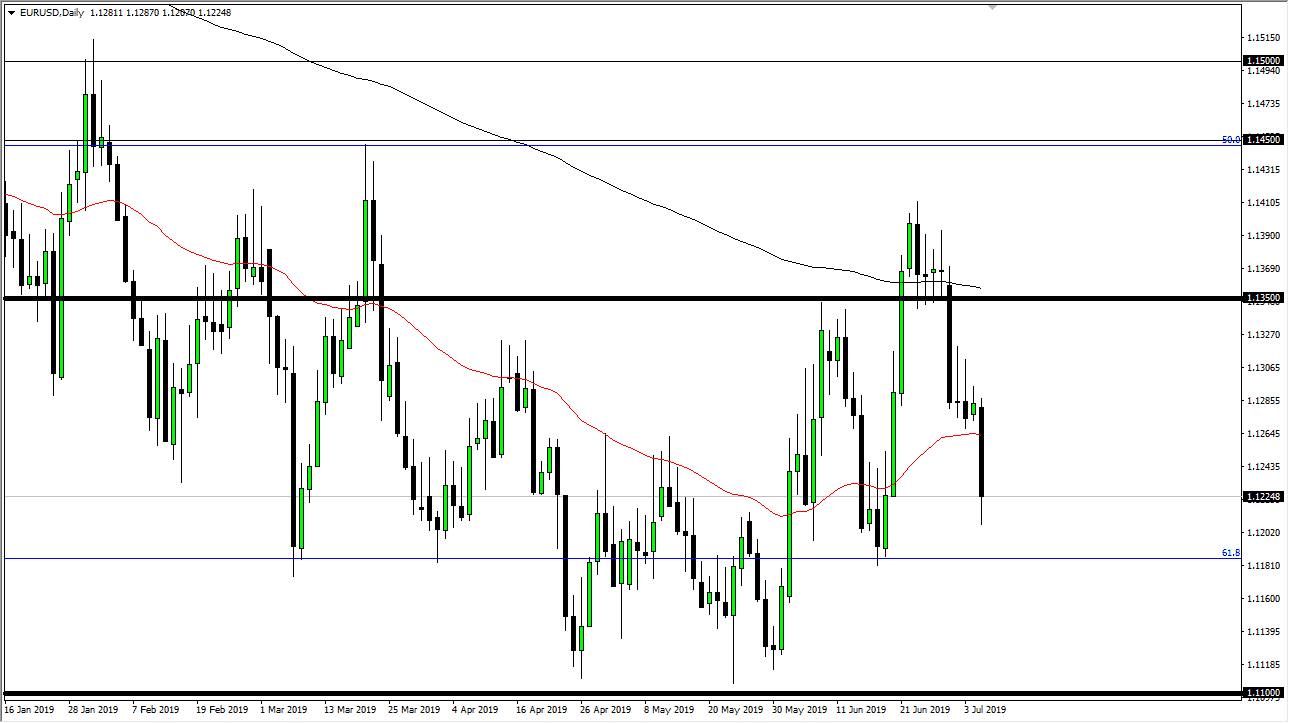This screenshot has width=1289, height=723.
Task: Select the 1.11000 support level price tag
Action: tap(1262, 693)
